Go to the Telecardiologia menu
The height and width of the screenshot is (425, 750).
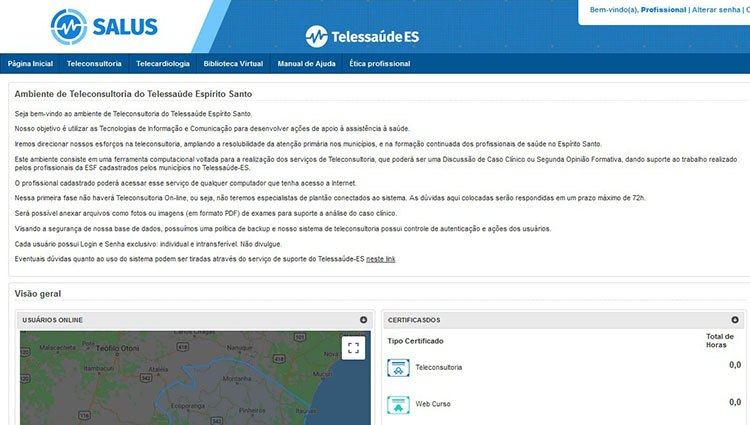(x=162, y=63)
